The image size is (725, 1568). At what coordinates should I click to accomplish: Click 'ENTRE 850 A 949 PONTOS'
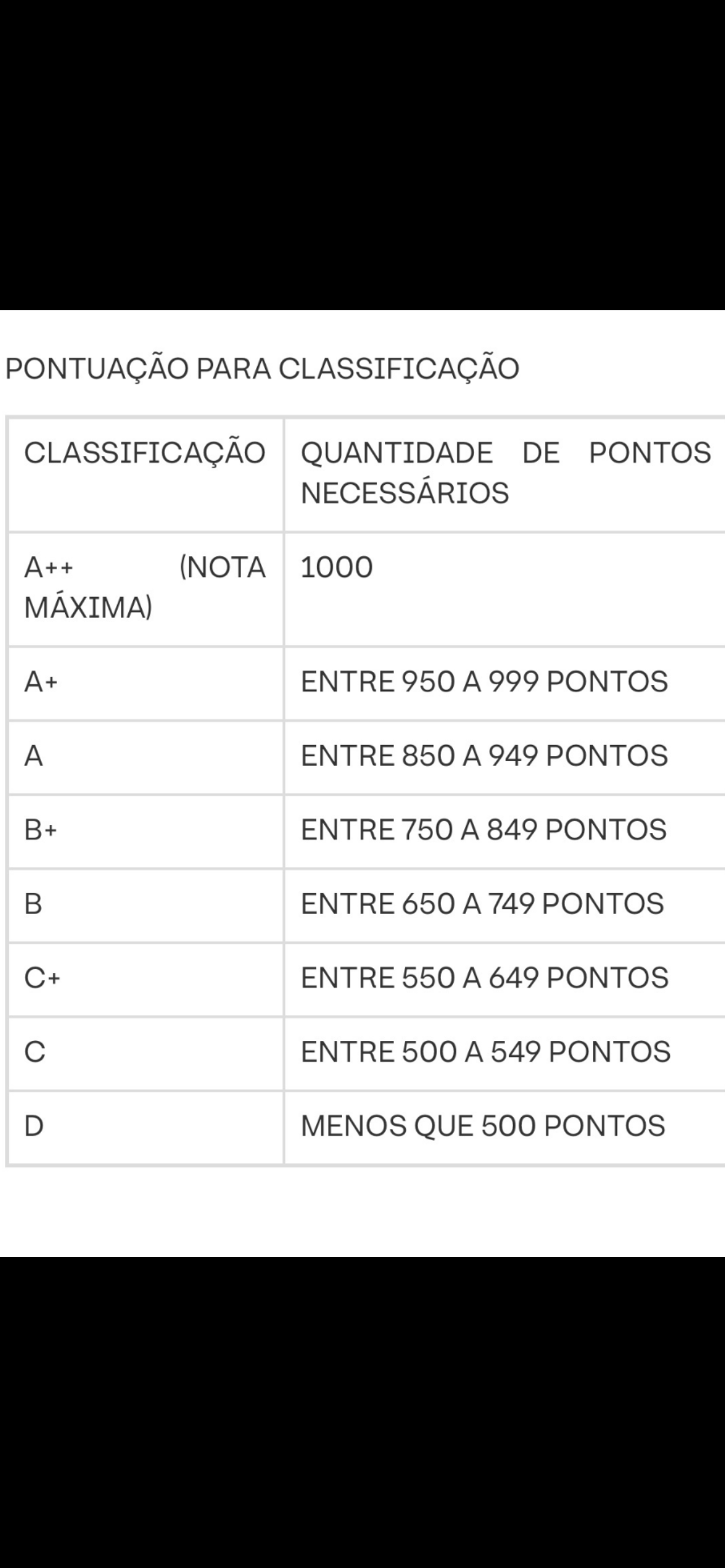484,756
